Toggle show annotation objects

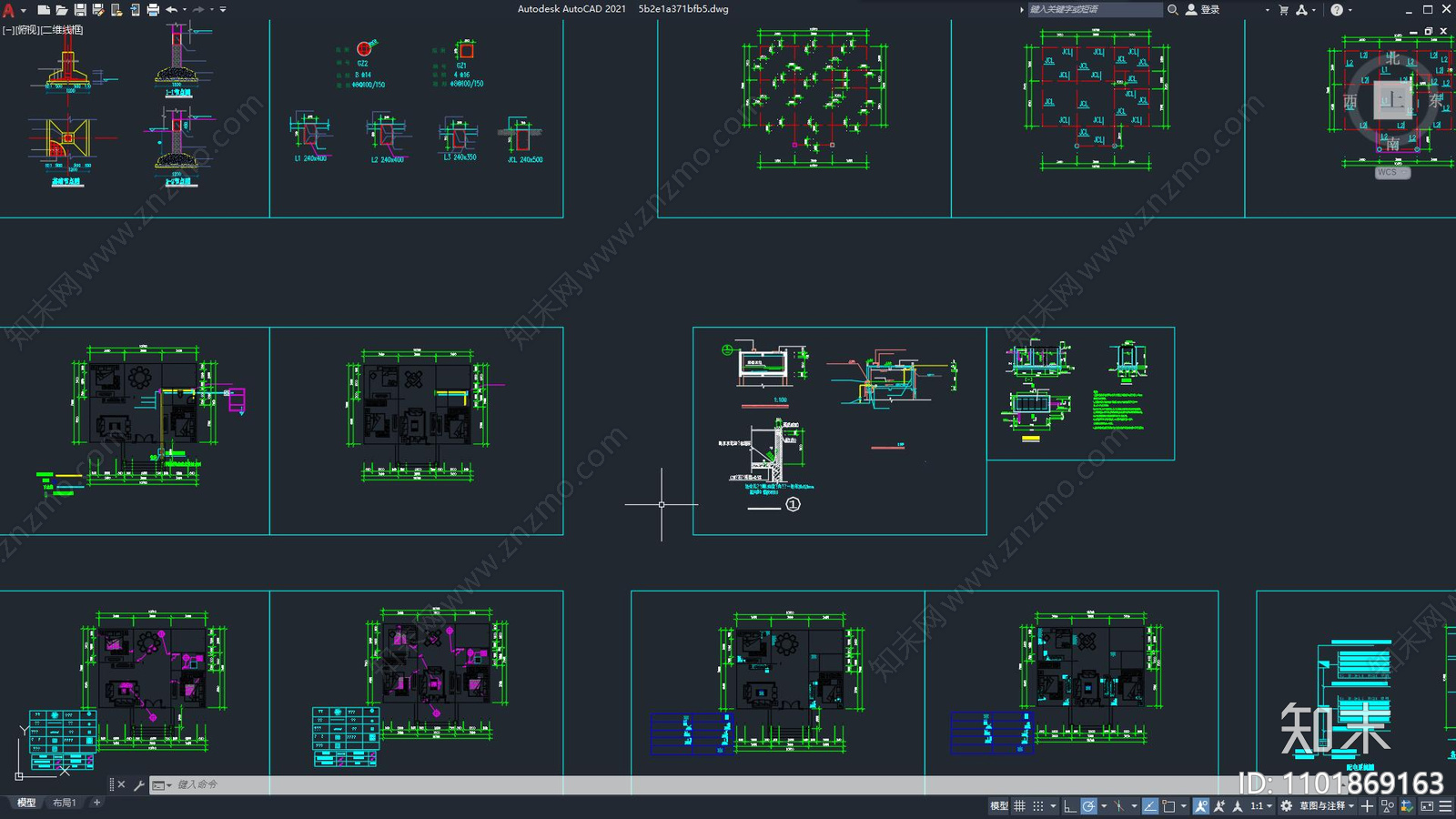1201,806
